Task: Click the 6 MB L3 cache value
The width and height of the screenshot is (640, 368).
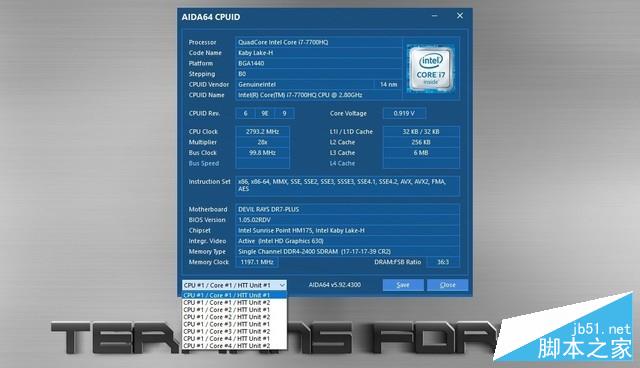Action: 421,153
